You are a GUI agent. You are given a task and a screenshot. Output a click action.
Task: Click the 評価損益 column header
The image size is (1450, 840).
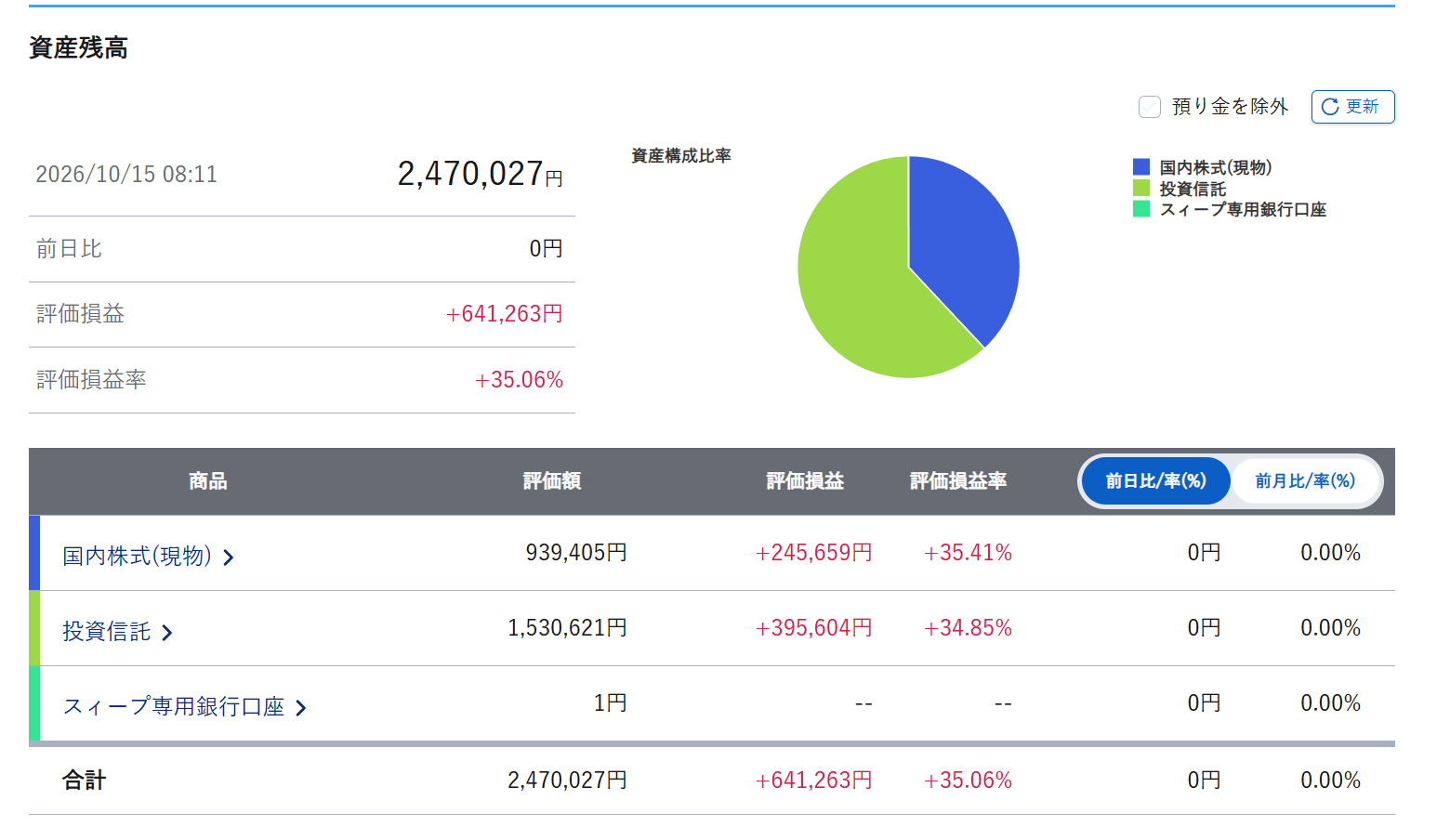click(x=805, y=481)
